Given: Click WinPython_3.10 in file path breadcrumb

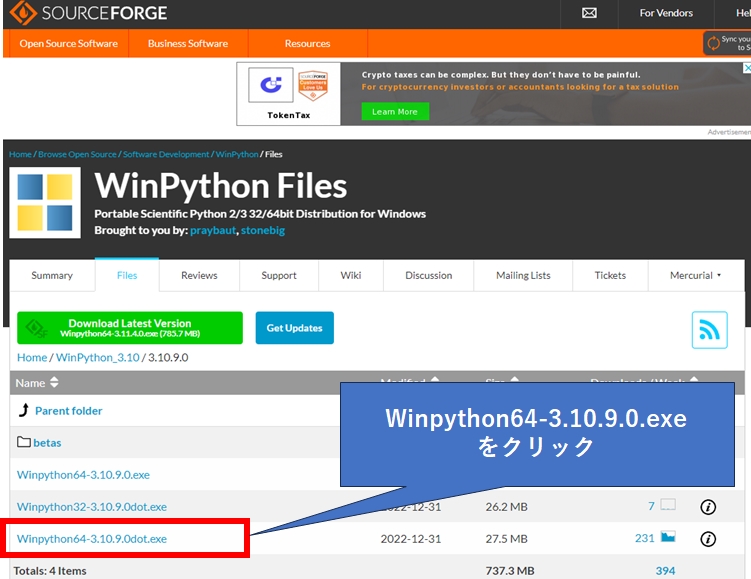Looking at the screenshot, I should point(98,357).
